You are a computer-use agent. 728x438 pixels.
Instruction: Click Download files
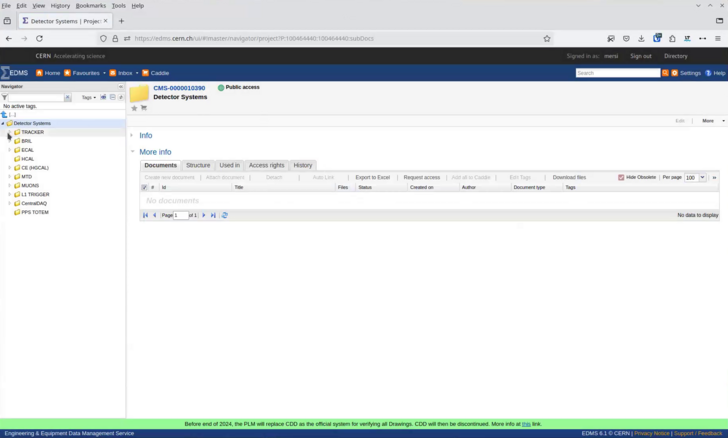(x=569, y=177)
